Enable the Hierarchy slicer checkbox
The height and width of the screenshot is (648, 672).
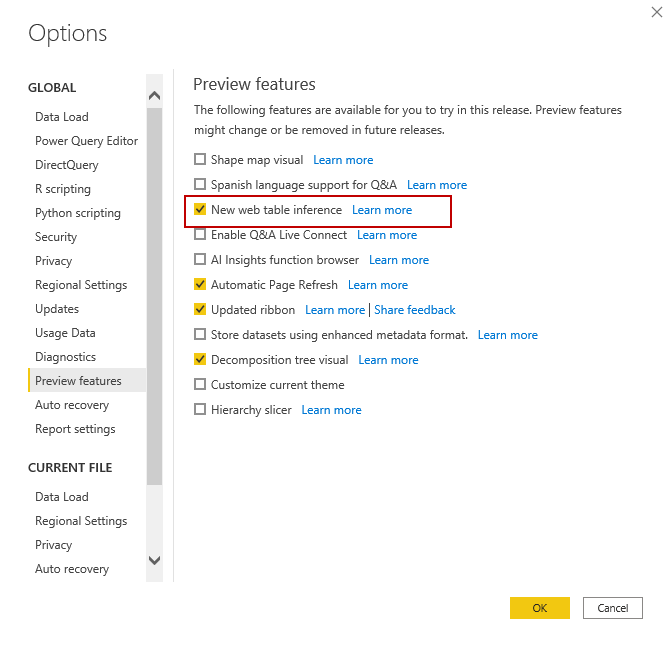click(x=200, y=410)
